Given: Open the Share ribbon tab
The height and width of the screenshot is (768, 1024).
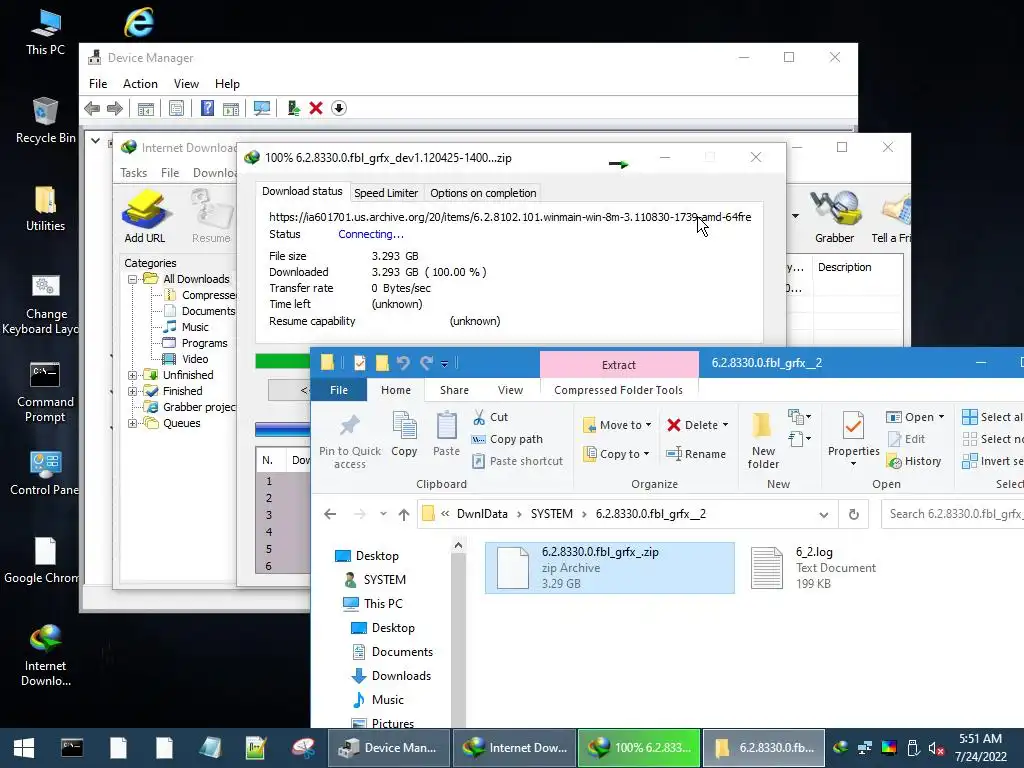Looking at the screenshot, I should point(455,390).
